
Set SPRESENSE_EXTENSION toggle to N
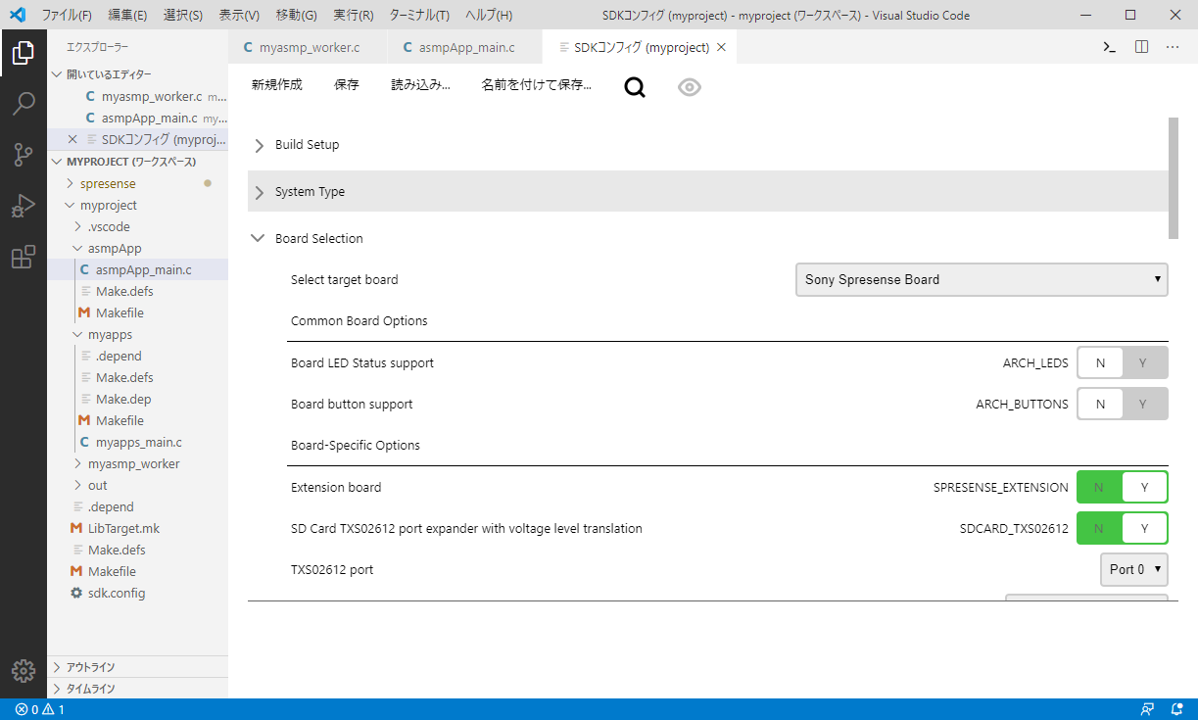coord(1099,488)
